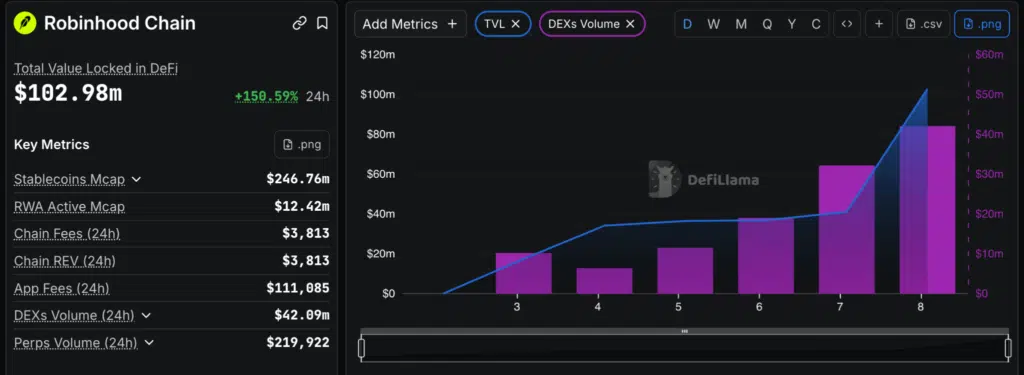Screen dimensions: 1024x375
Task: Click the $12.42m RWA value
Action: [x=302, y=206]
